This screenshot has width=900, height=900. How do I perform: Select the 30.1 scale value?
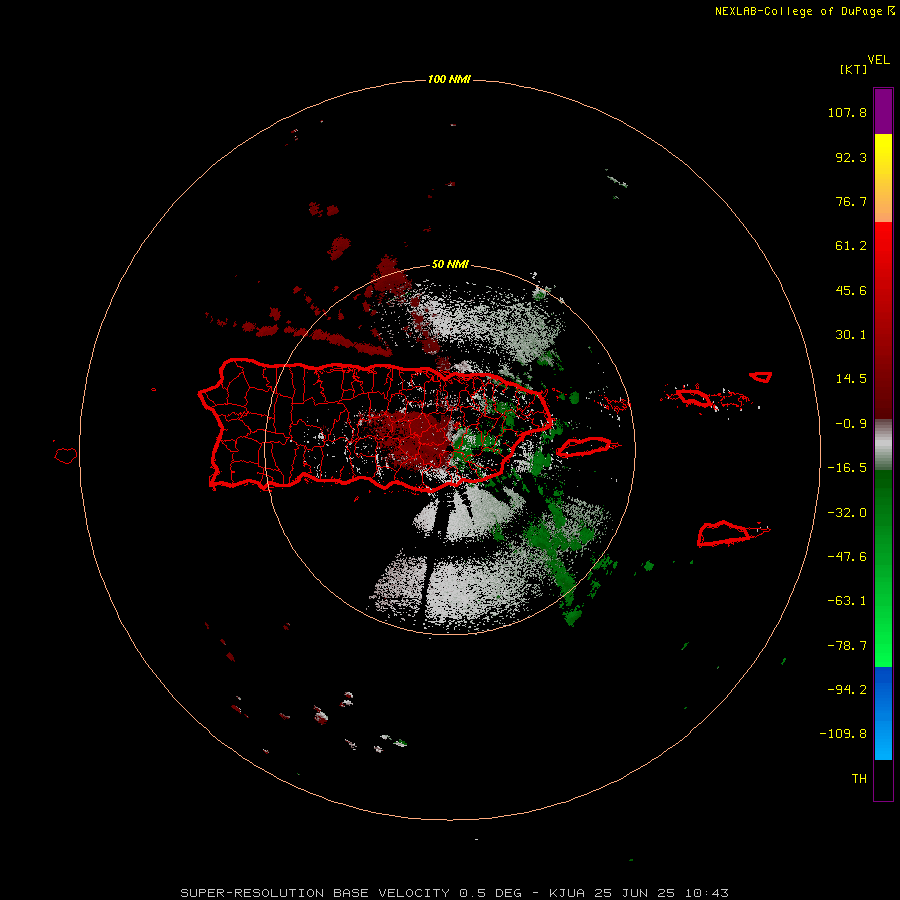click(851, 335)
